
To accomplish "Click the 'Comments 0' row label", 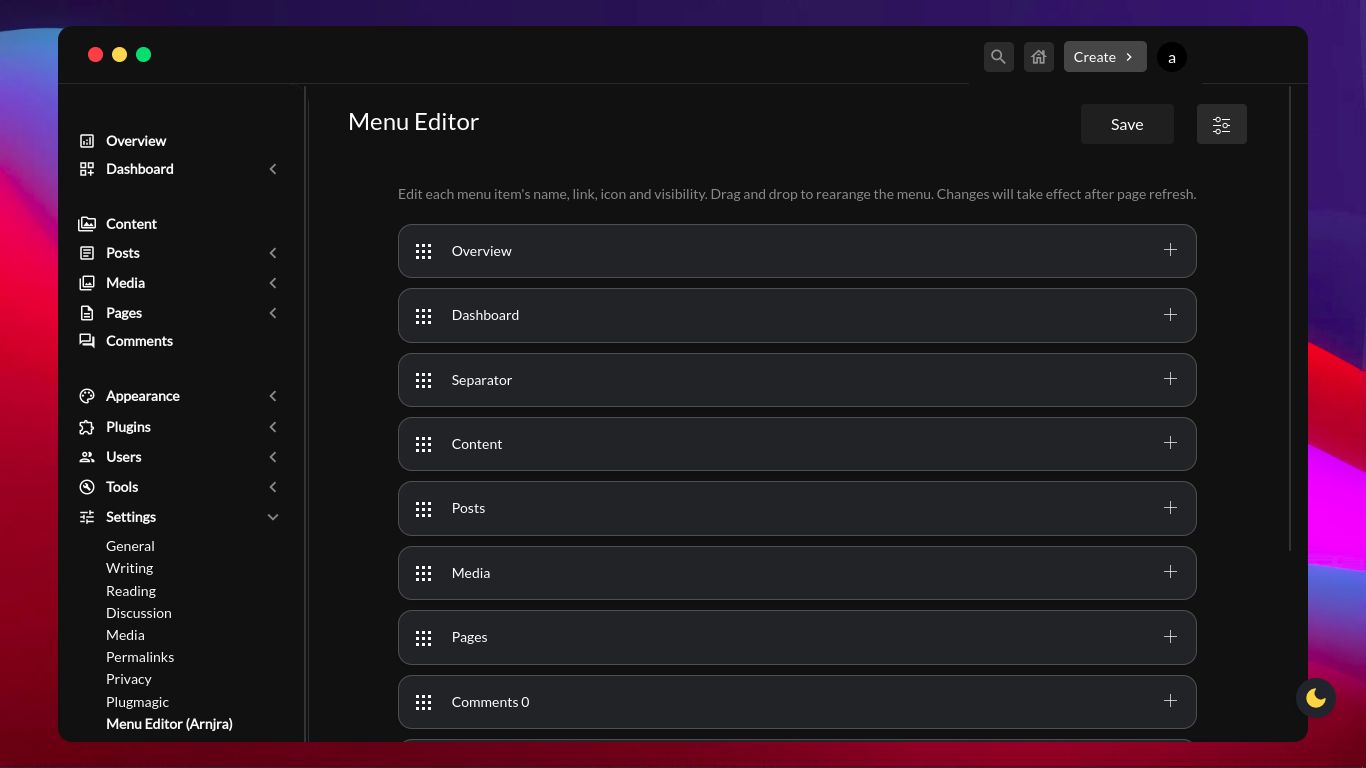I will pyautogui.click(x=491, y=702).
